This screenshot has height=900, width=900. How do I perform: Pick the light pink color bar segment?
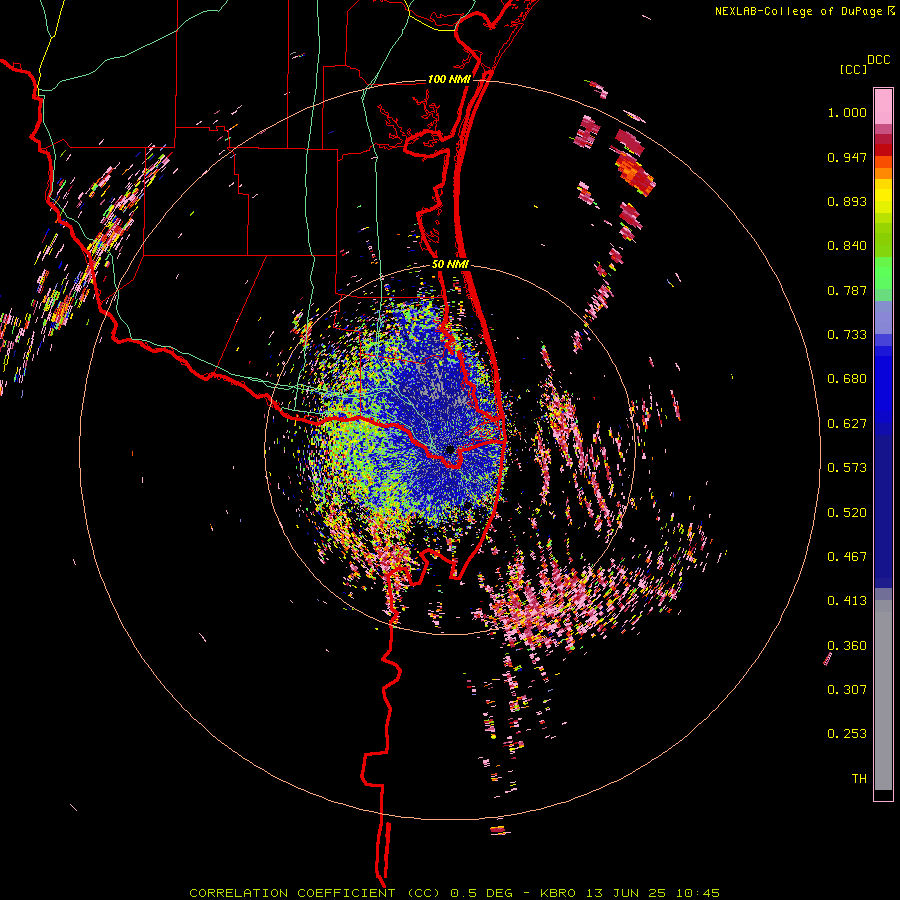click(883, 106)
